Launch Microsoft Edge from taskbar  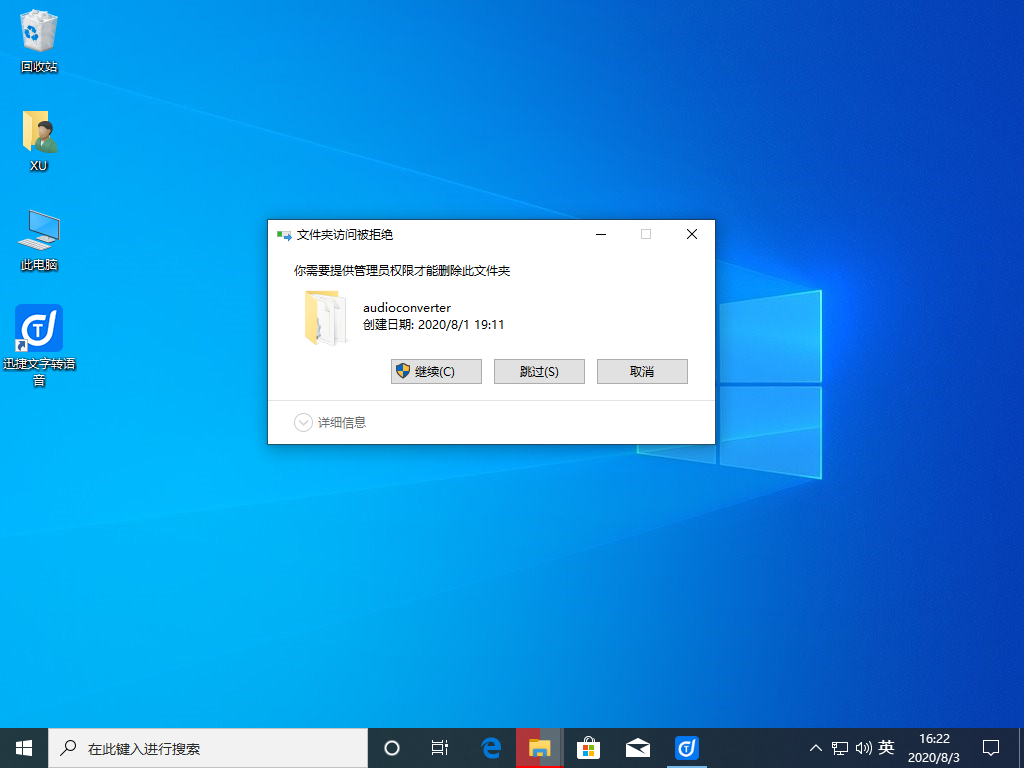tap(491, 747)
